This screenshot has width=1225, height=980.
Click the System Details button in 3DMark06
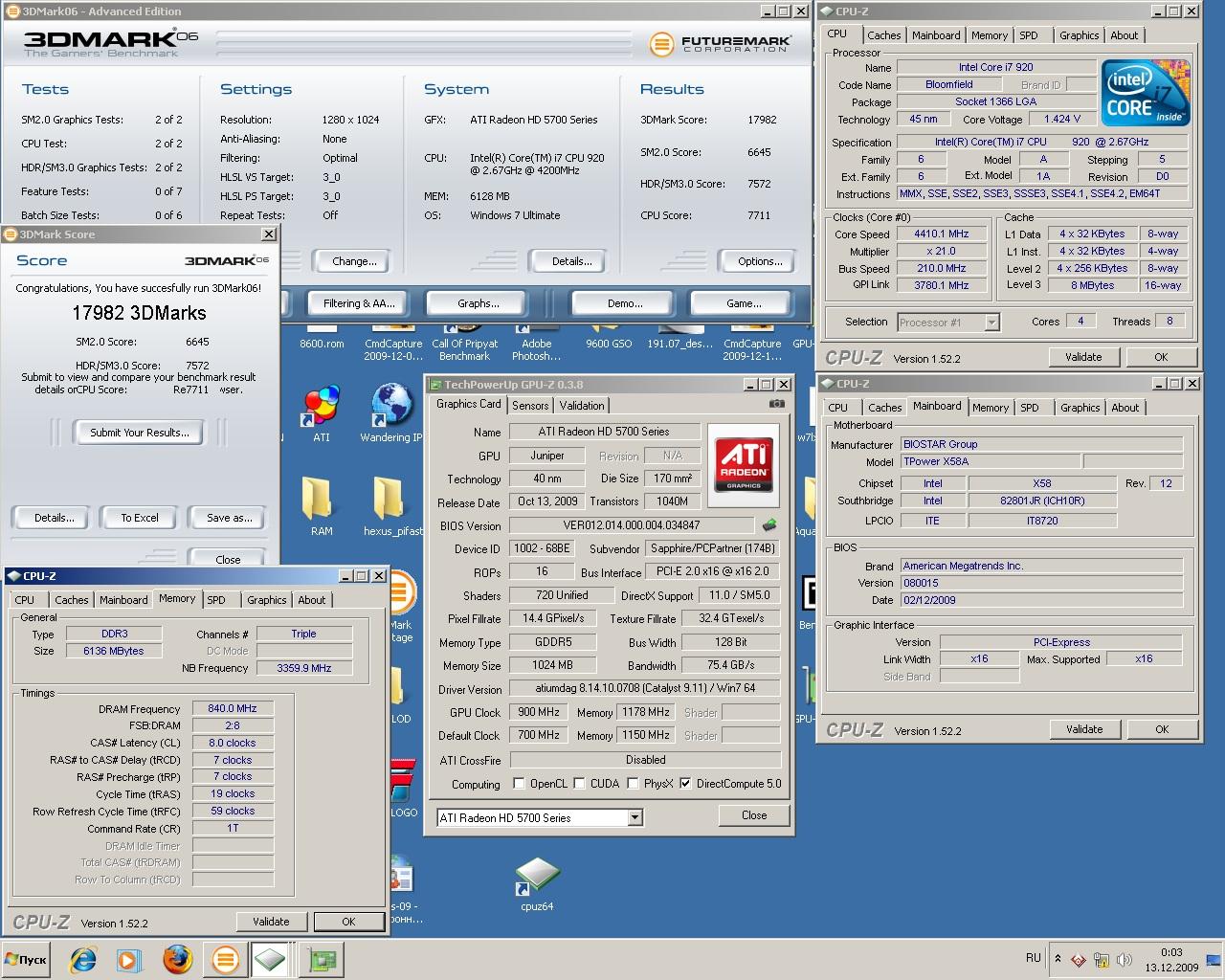coord(572,261)
